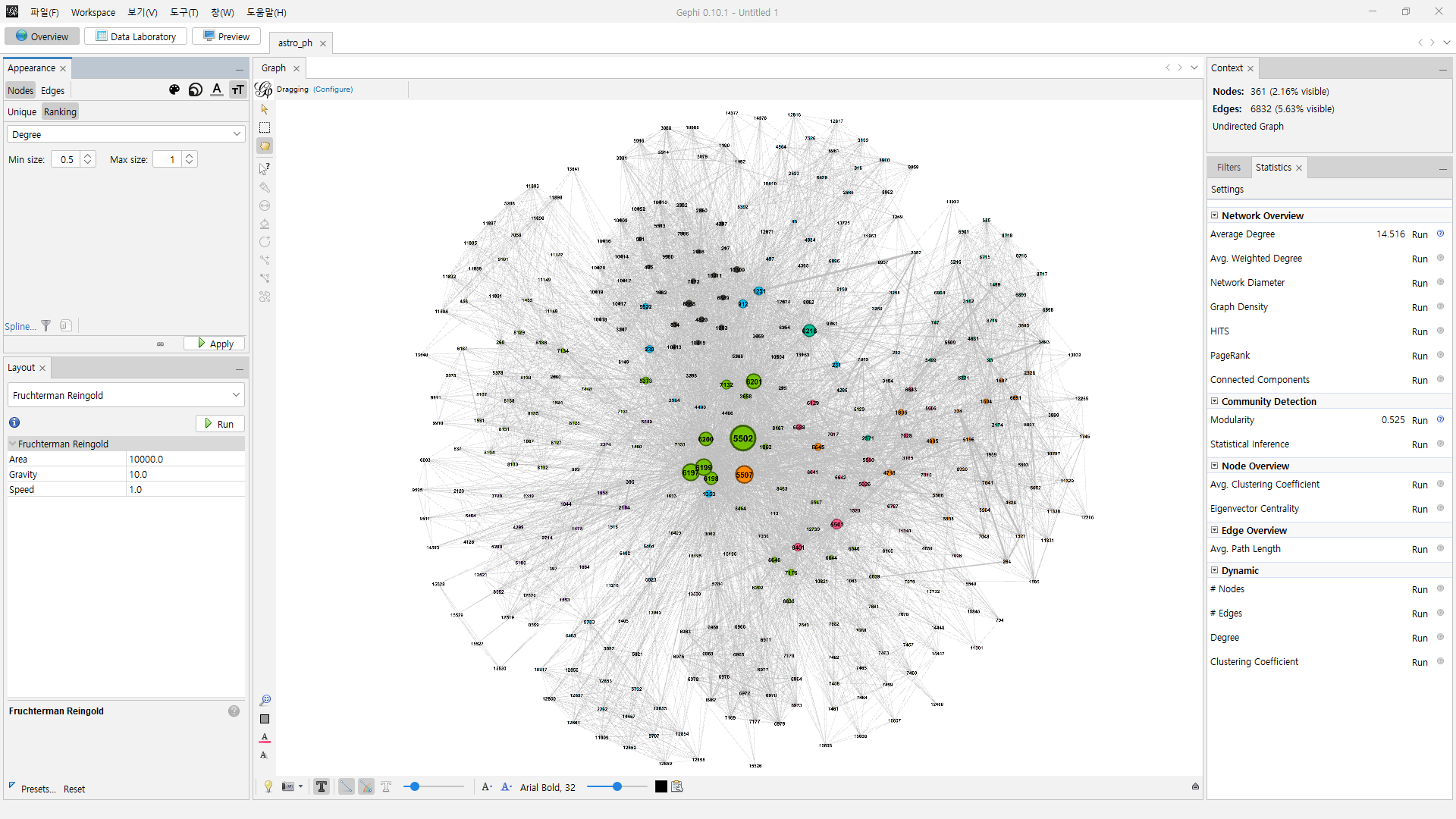1456x819 pixels.
Task: Toggle show node labels button
Action: click(322, 787)
